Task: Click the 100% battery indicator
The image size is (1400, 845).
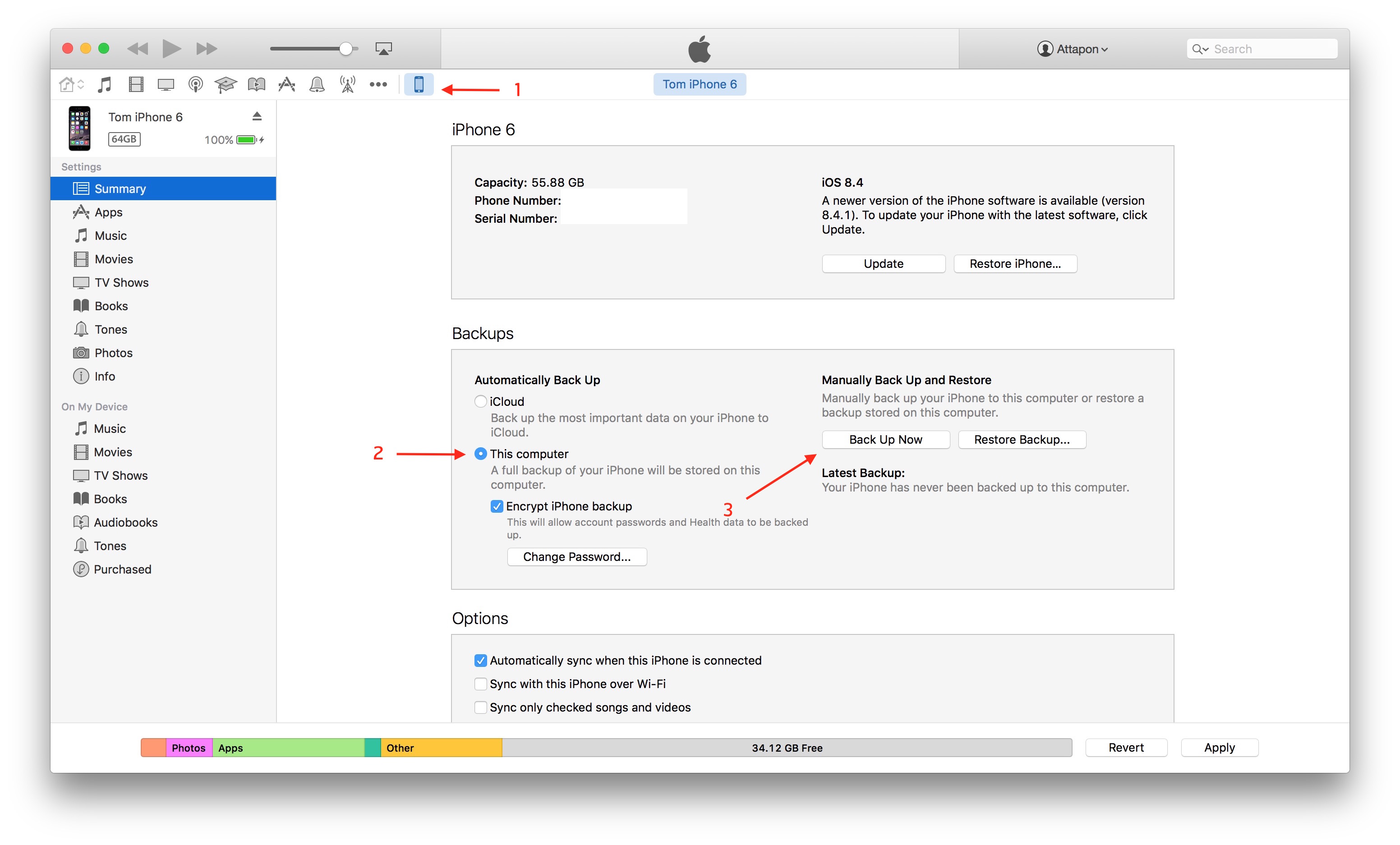Action: point(234,140)
